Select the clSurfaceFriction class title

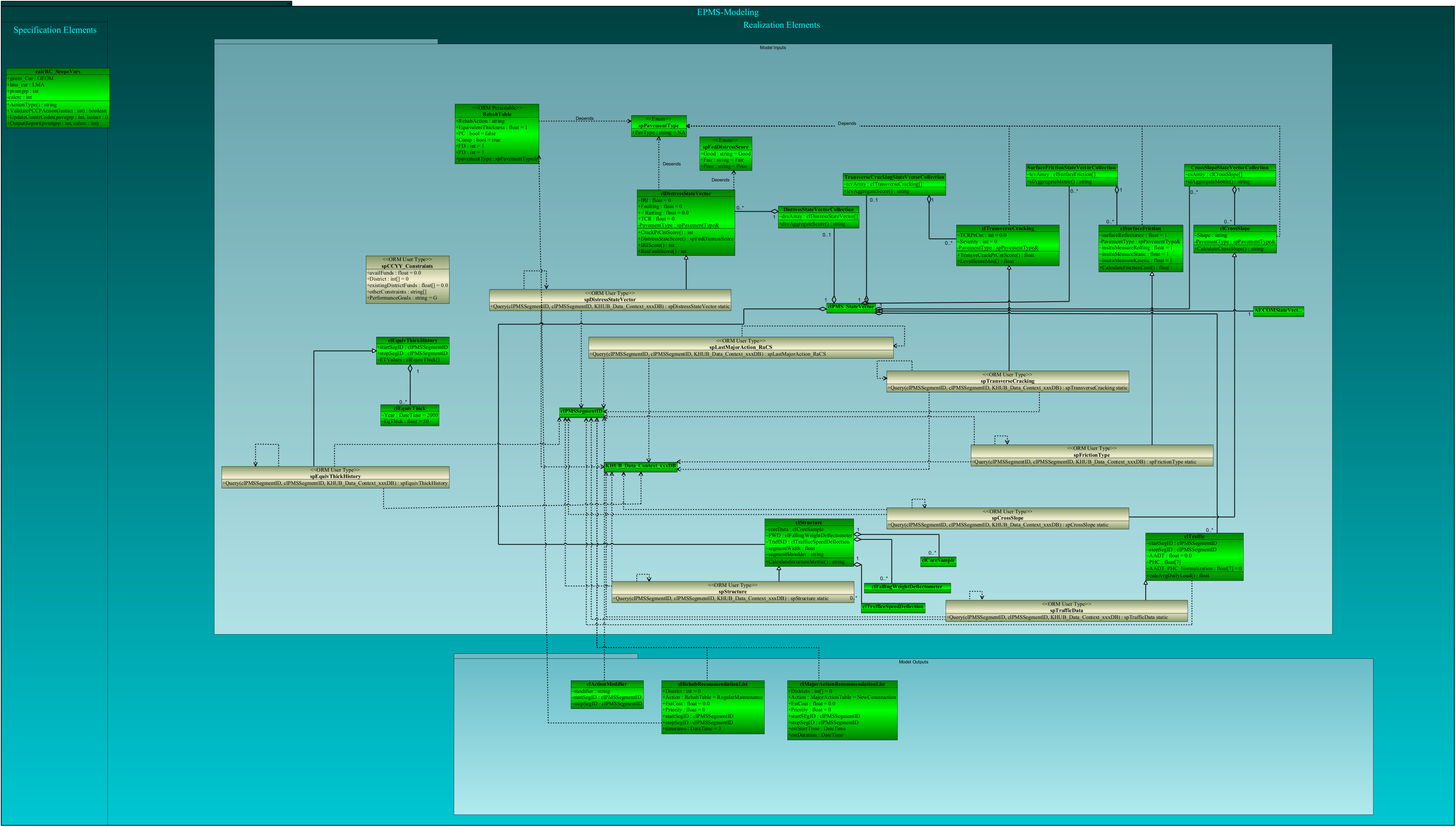coord(1140,228)
